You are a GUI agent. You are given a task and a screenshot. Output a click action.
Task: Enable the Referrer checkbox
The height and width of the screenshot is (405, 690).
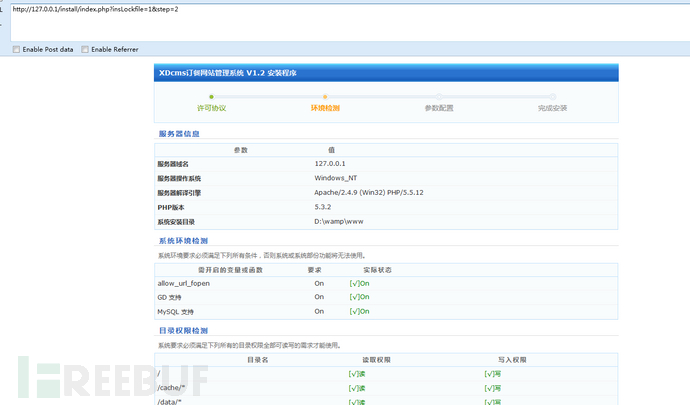click(85, 49)
